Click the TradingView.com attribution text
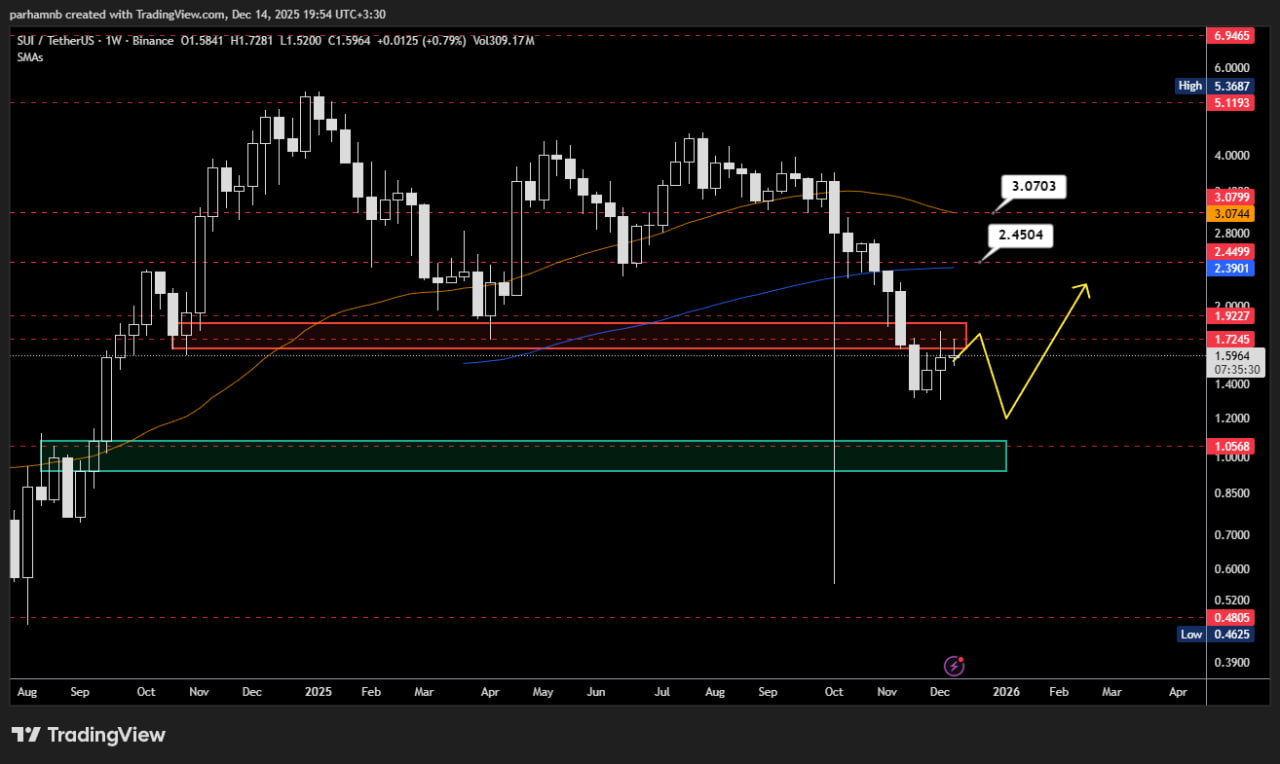Image resolution: width=1280 pixels, height=764 pixels. point(165,14)
